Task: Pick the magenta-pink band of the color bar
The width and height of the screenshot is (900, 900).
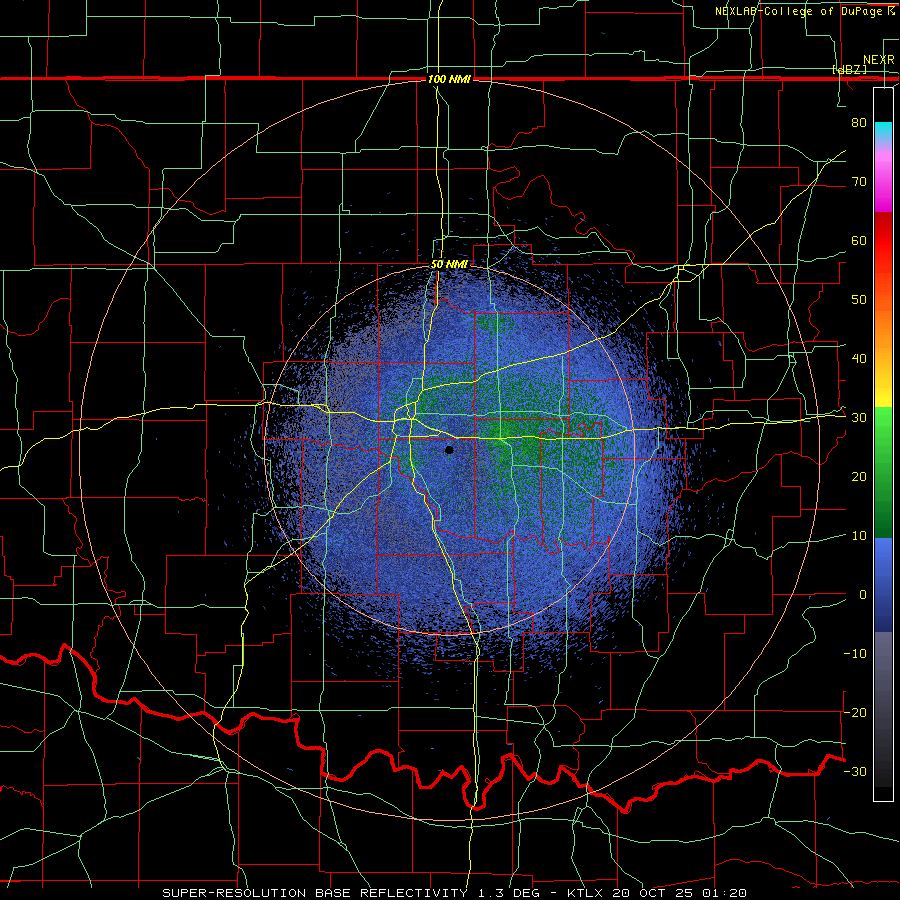Action: point(883,181)
